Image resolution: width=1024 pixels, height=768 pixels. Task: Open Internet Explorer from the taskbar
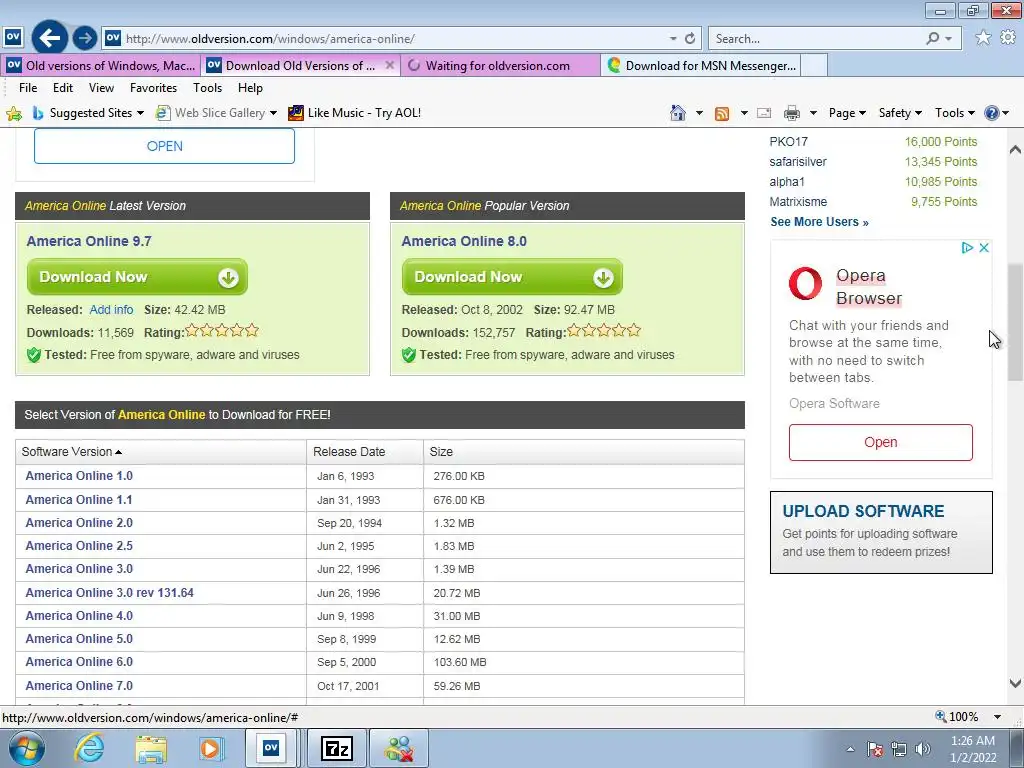click(89, 748)
